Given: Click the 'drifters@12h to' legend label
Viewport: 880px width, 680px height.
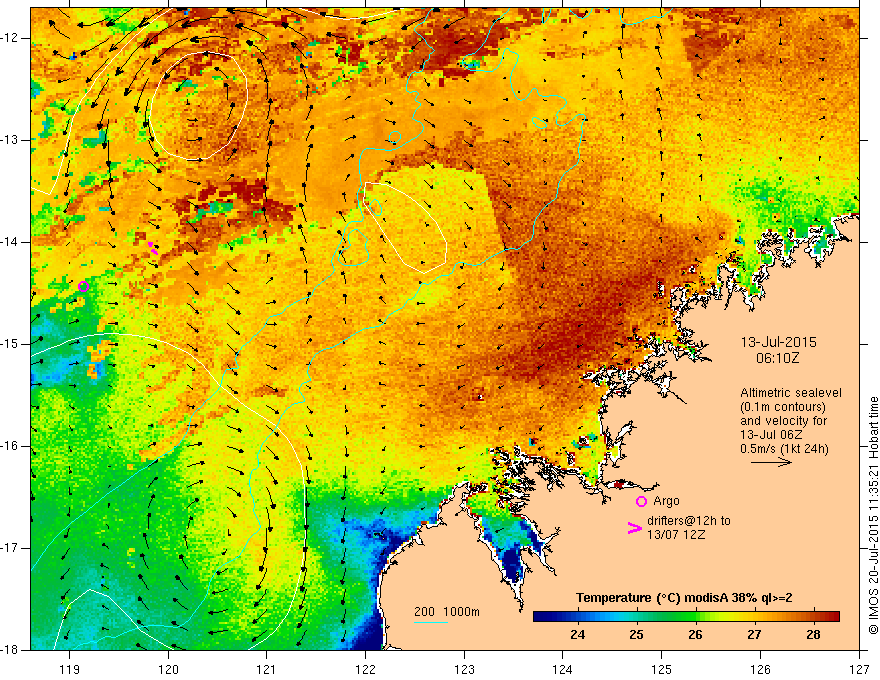Looking at the screenshot, I should 689,521.
